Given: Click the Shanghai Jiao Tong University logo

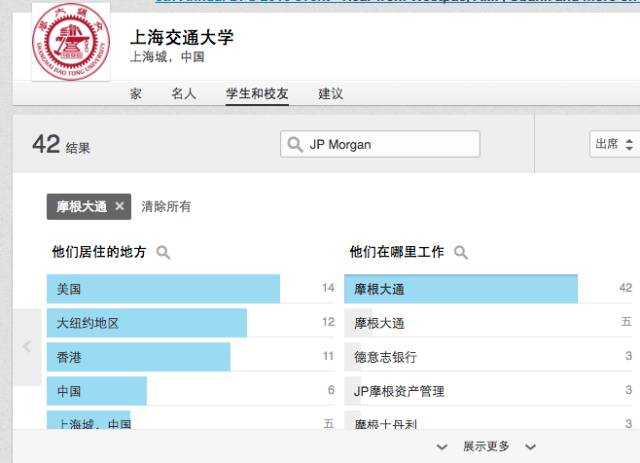Looking at the screenshot, I should click(x=71, y=42).
